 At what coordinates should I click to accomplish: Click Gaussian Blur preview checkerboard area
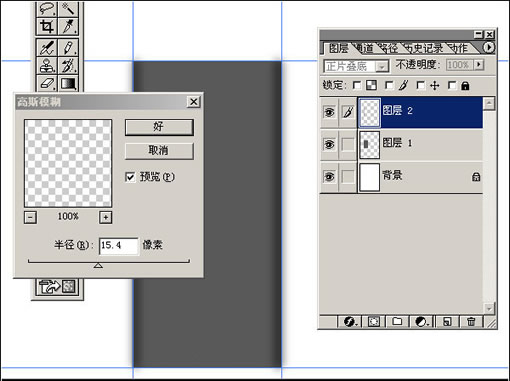click(68, 163)
